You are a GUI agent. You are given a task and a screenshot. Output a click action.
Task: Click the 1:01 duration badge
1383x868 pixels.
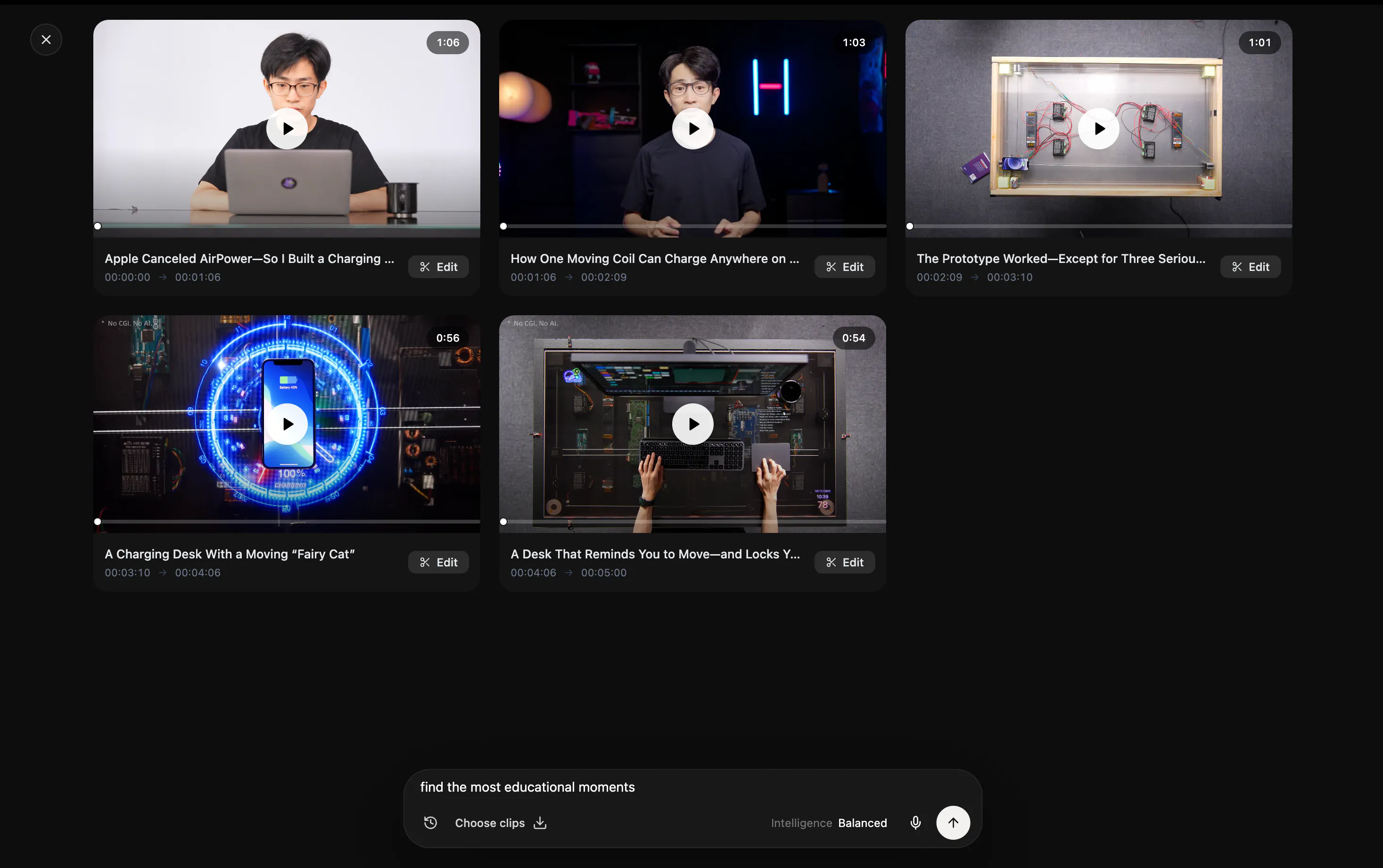pyautogui.click(x=1260, y=42)
